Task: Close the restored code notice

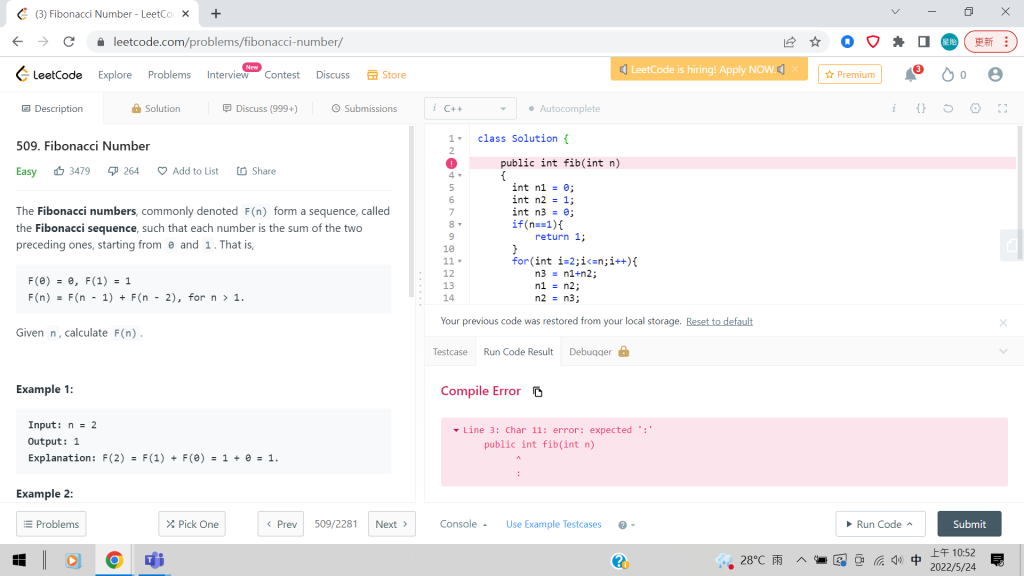Action: pyautogui.click(x=1003, y=322)
